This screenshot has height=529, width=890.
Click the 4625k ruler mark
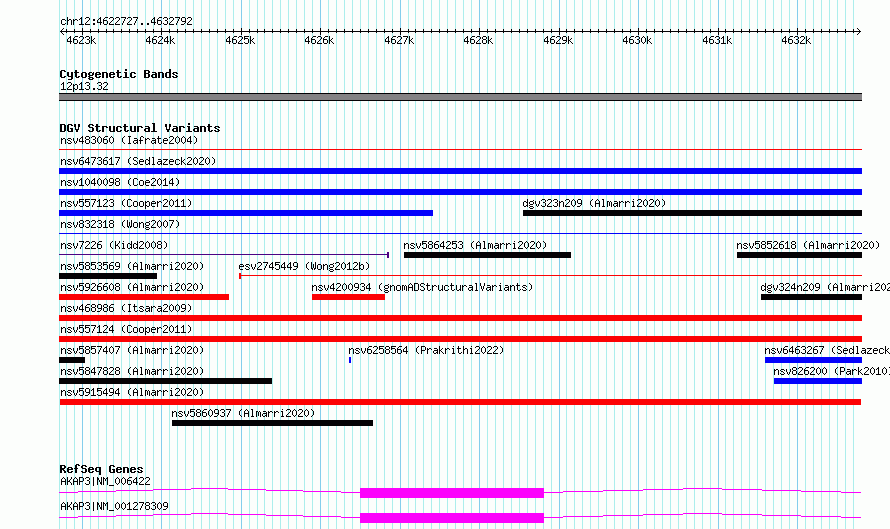point(240,40)
